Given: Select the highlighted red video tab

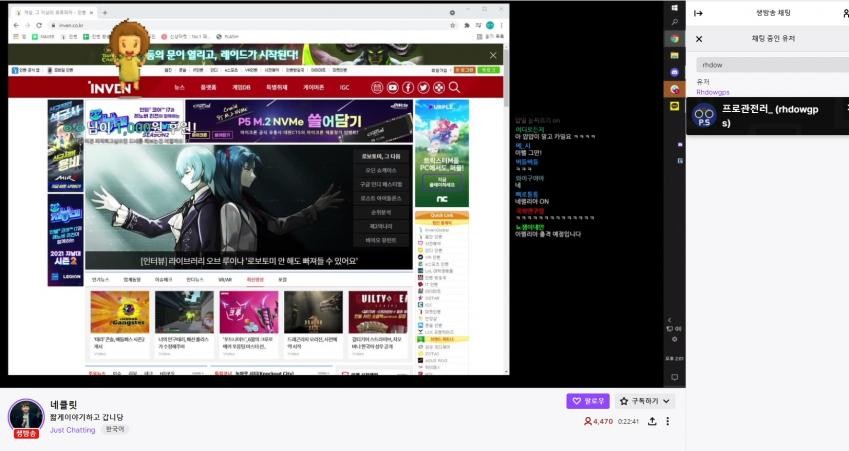Looking at the screenshot, I should (x=255, y=280).
